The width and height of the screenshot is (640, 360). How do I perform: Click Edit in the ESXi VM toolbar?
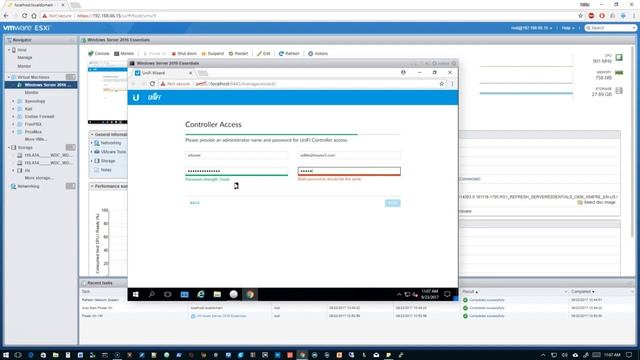click(264, 53)
